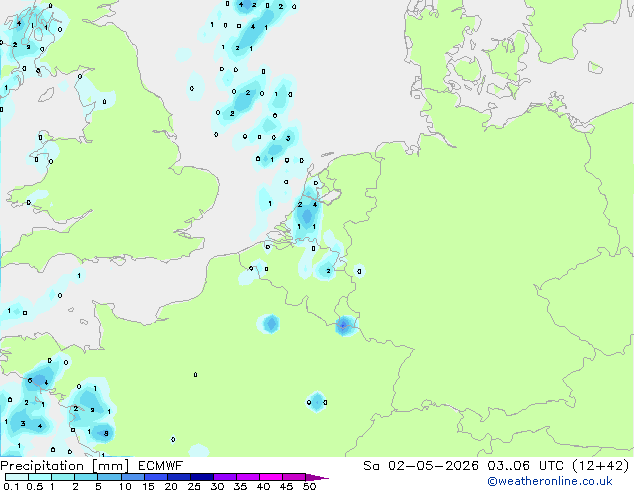Click the legend swatch between 0.5 and 1

pos(40,477)
